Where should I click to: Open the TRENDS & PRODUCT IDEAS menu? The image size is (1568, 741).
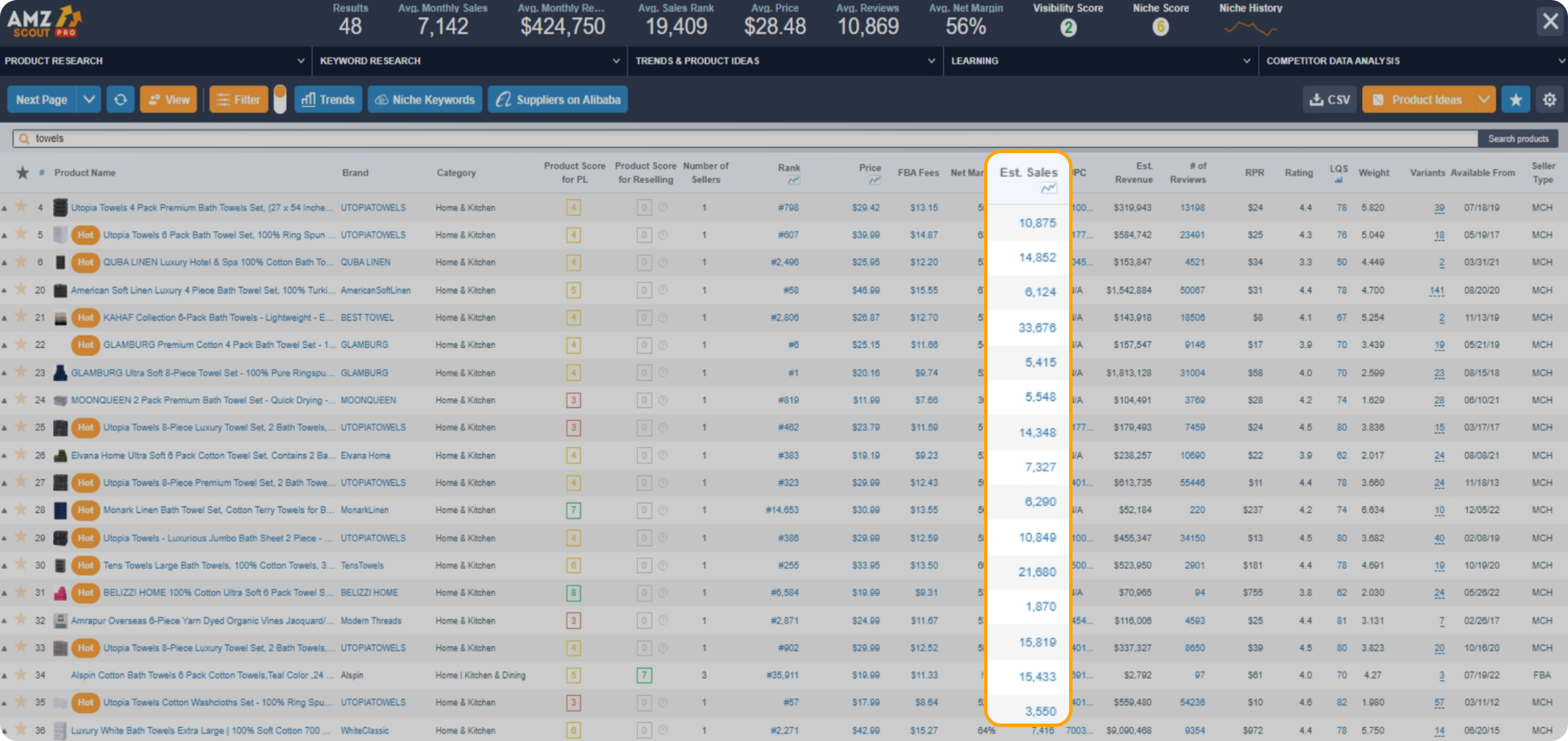point(786,61)
